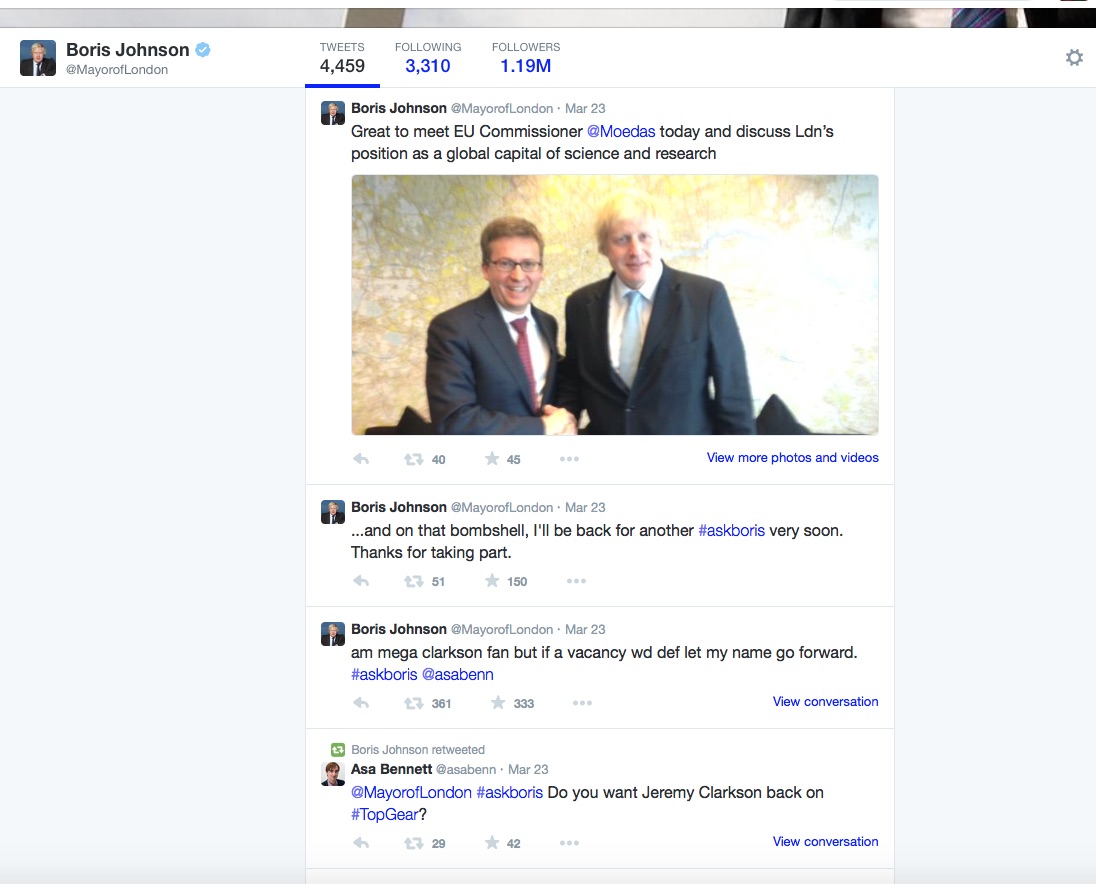Click the @MayorofLondon handle in profile header
The image size is (1096, 884).
[x=117, y=70]
